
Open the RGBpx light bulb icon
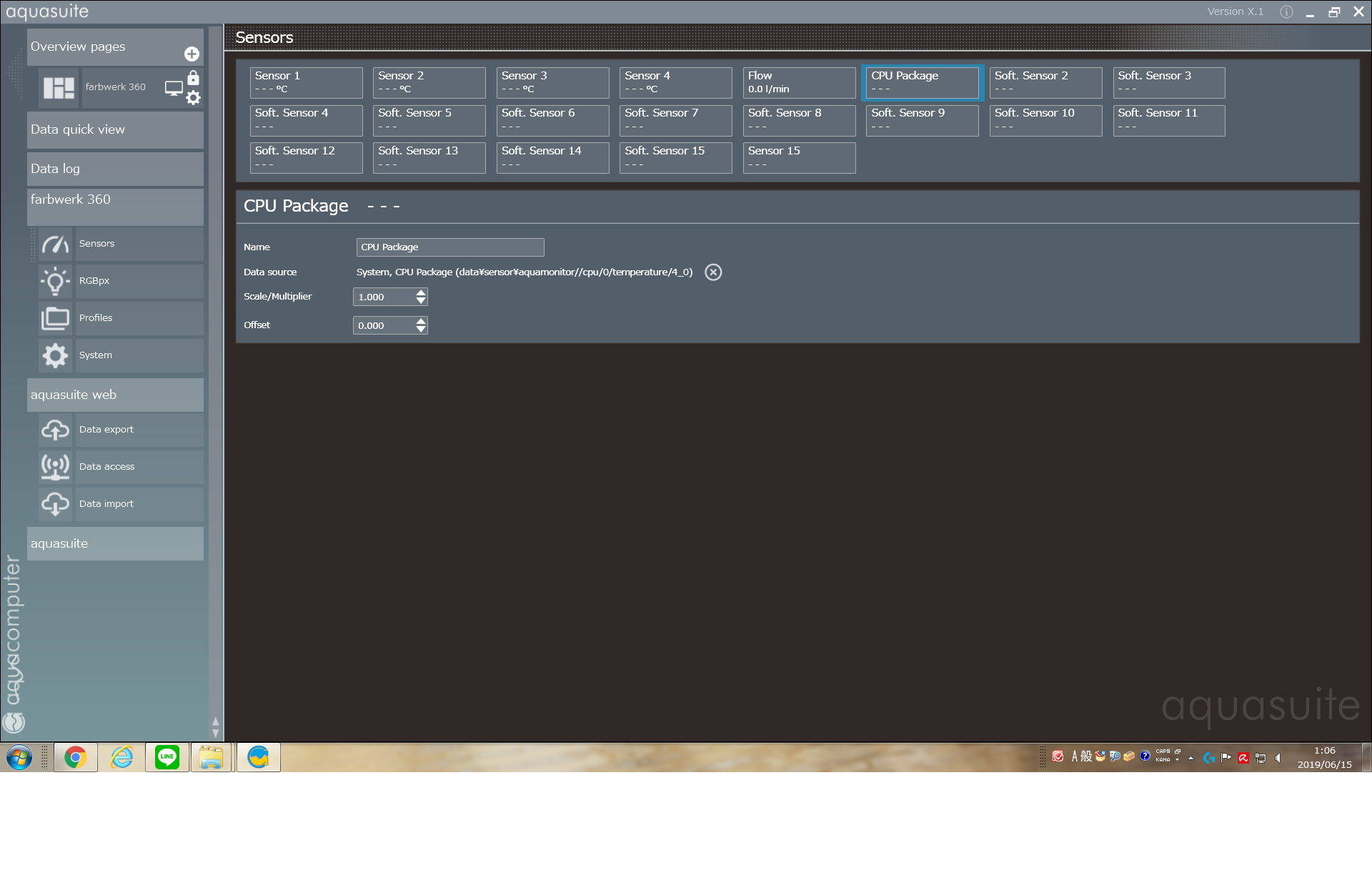click(55, 281)
